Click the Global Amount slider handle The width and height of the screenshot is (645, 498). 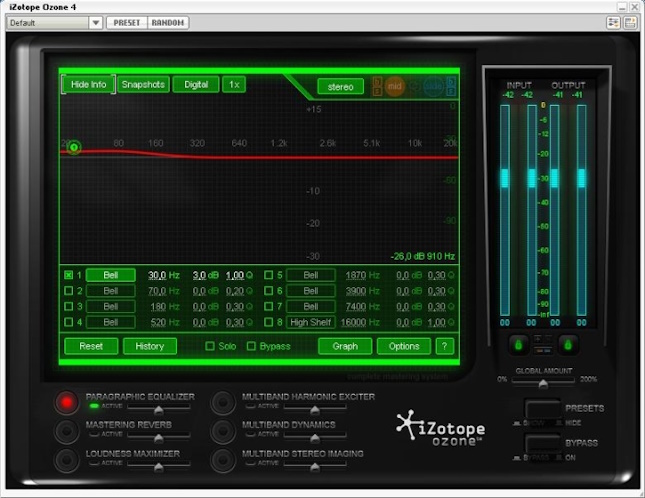click(x=543, y=384)
